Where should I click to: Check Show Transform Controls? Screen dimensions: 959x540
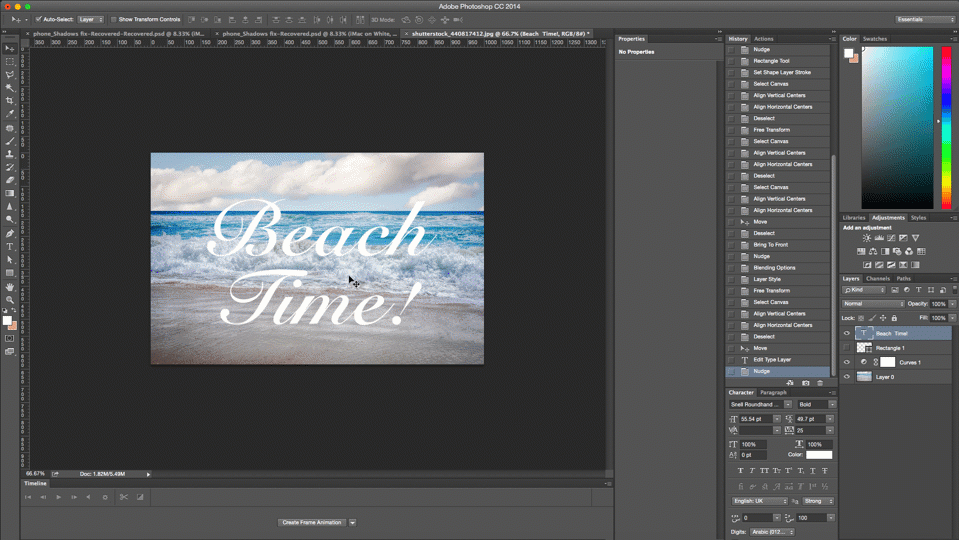[x=114, y=19]
